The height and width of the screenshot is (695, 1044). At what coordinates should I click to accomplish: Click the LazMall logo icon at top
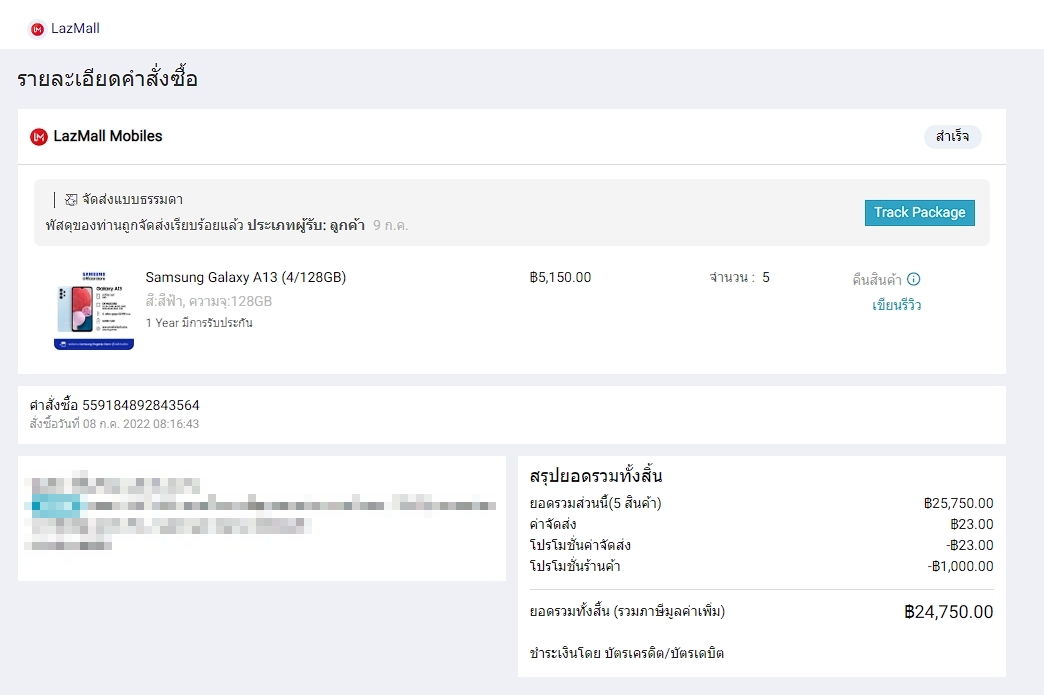pos(37,29)
